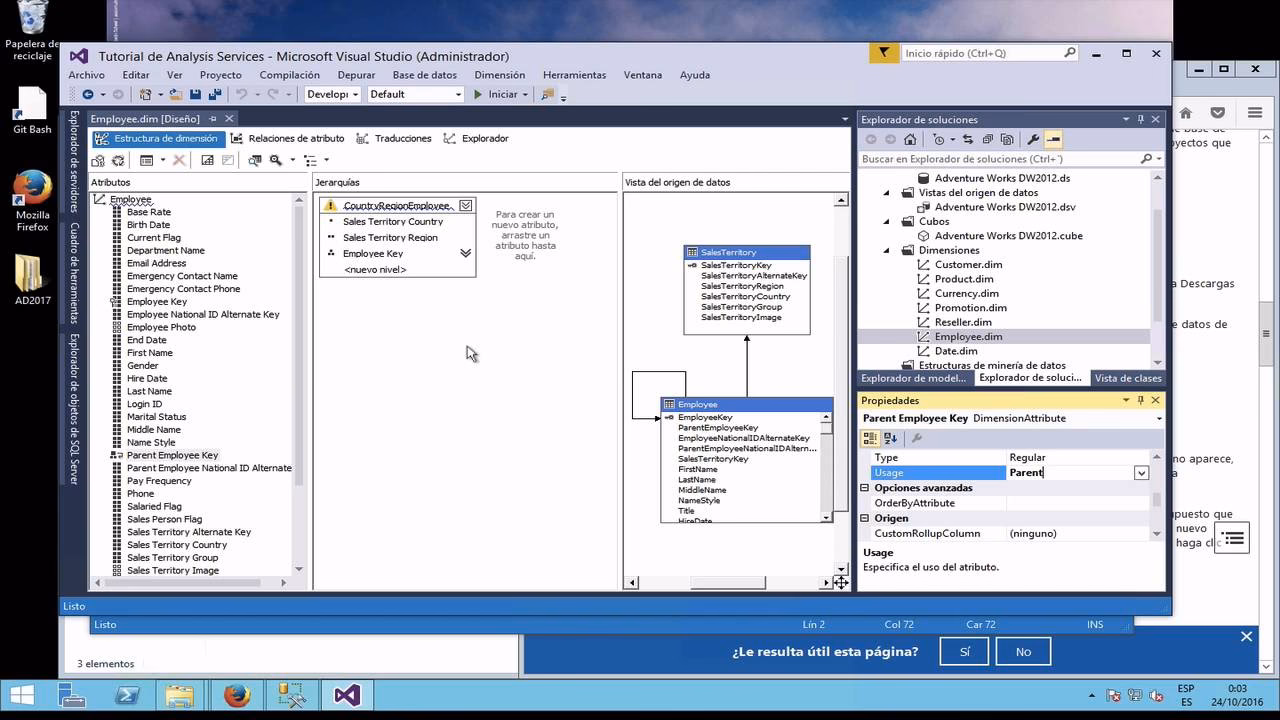Click the Sí button on the feedback bar

click(x=965, y=651)
